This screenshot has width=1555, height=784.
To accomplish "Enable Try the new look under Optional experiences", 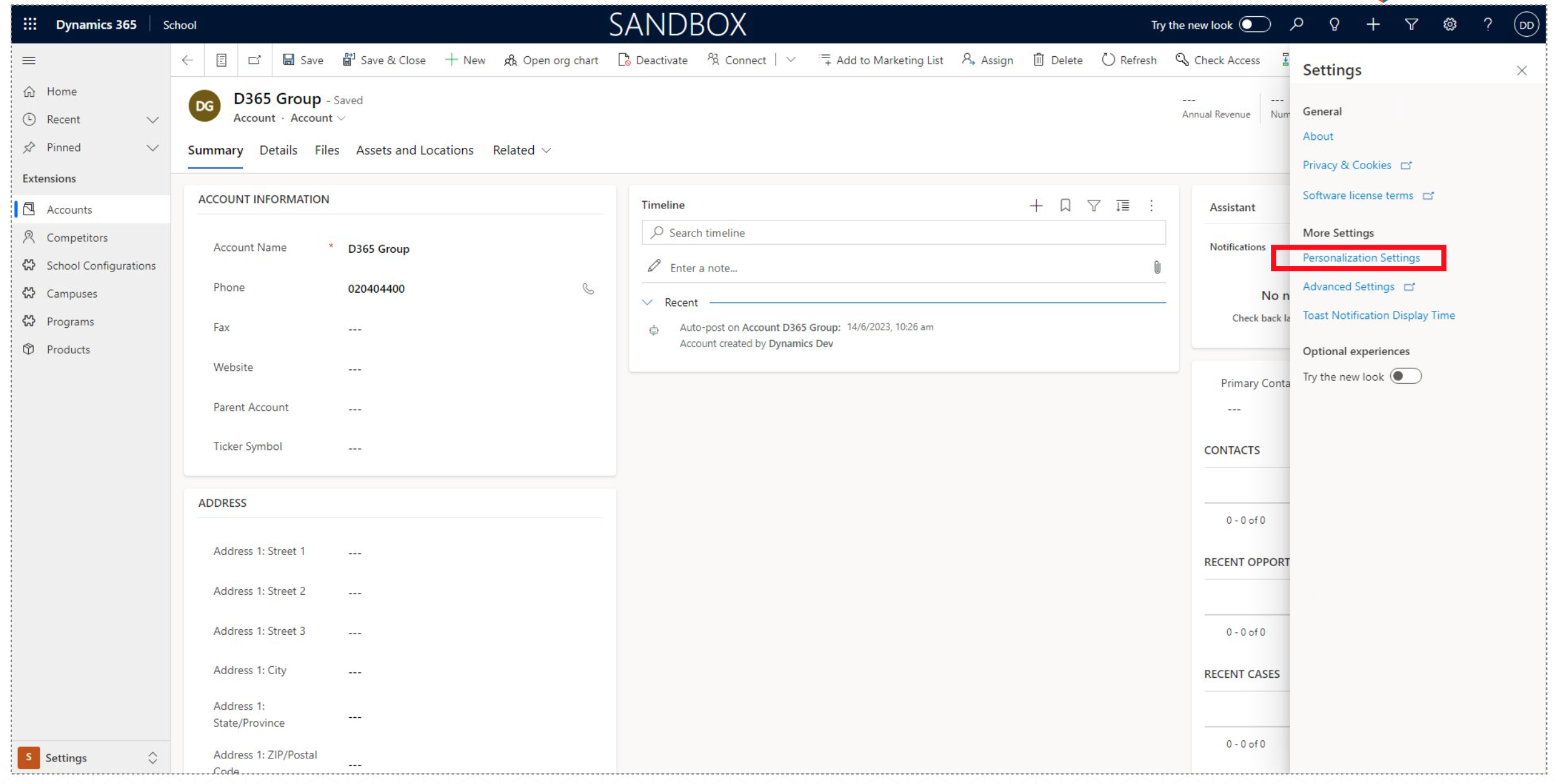I will tap(1405, 376).
